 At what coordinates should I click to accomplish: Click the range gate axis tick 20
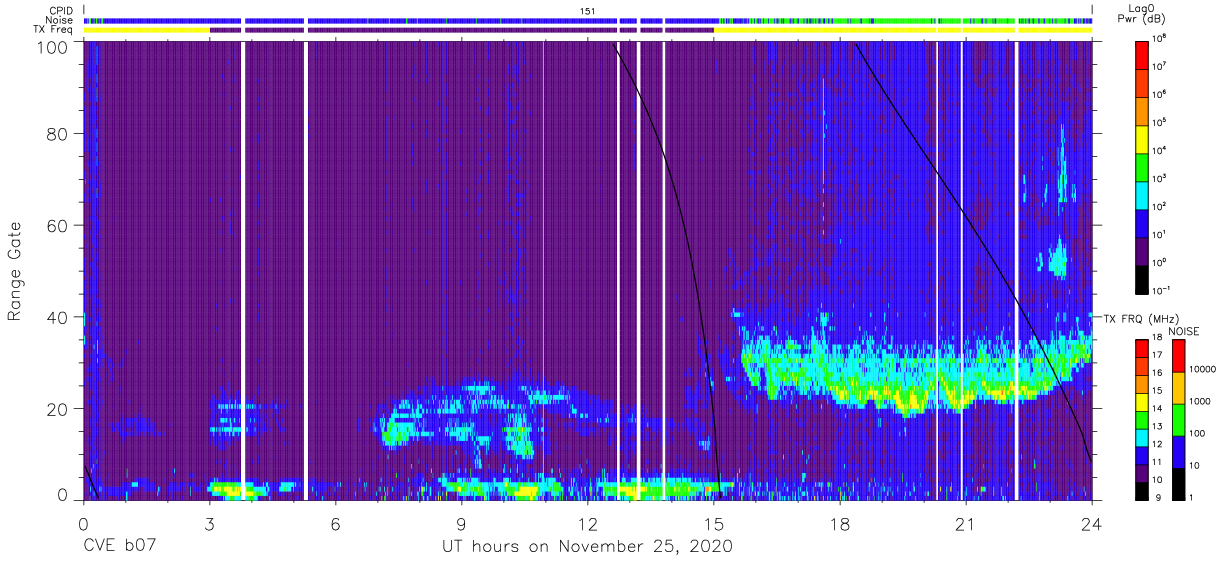coord(57,408)
